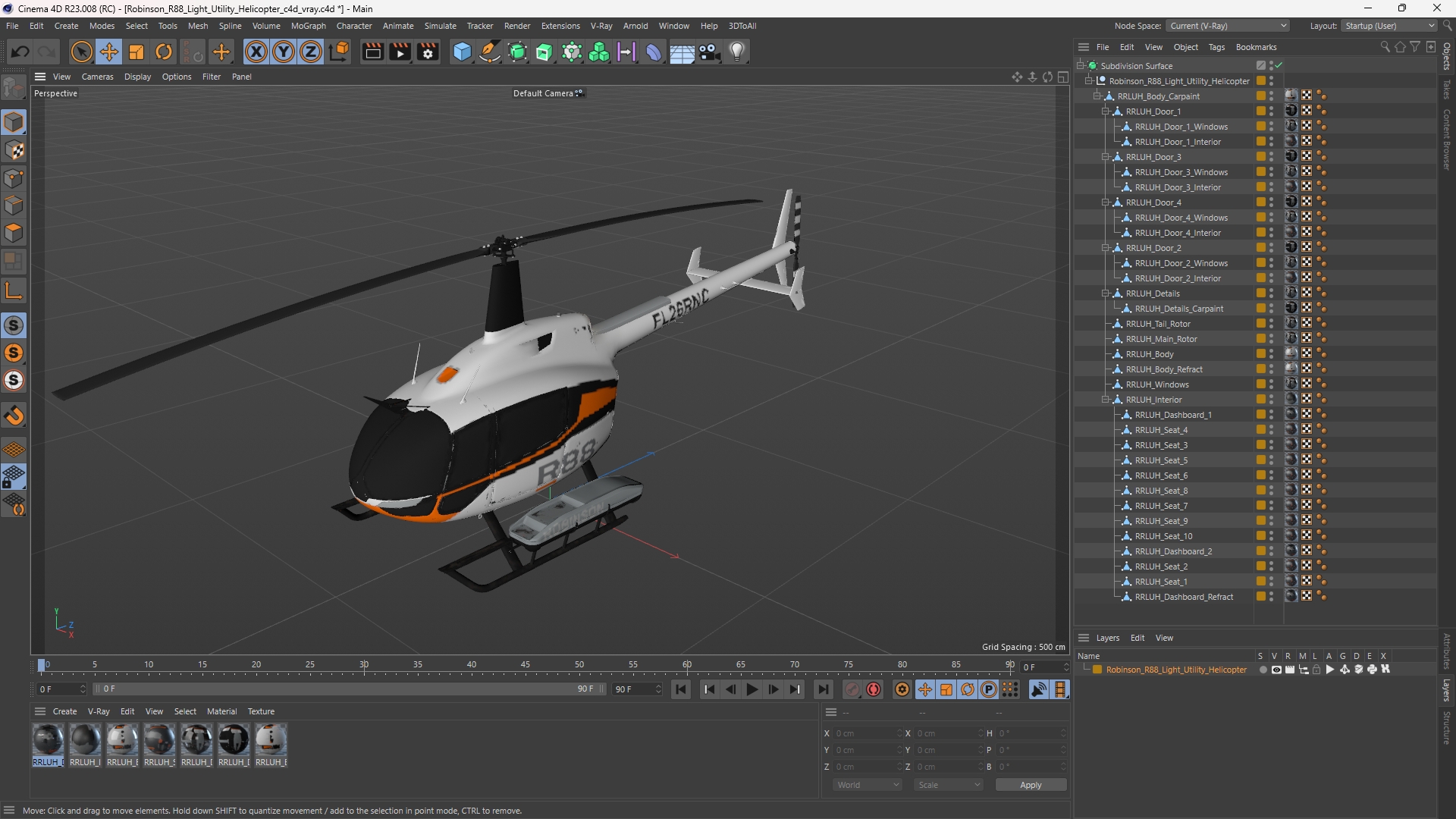The width and height of the screenshot is (1456, 819).
Task: Click the Workplane grid icon
Action: [x=14, y=450]
